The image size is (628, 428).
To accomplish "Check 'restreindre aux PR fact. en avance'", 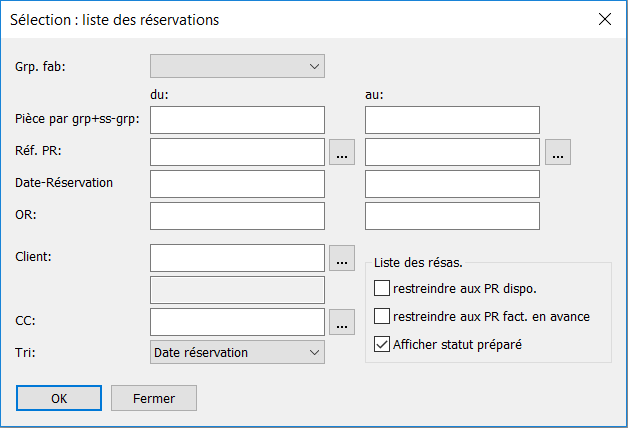I will click(382, 316).
